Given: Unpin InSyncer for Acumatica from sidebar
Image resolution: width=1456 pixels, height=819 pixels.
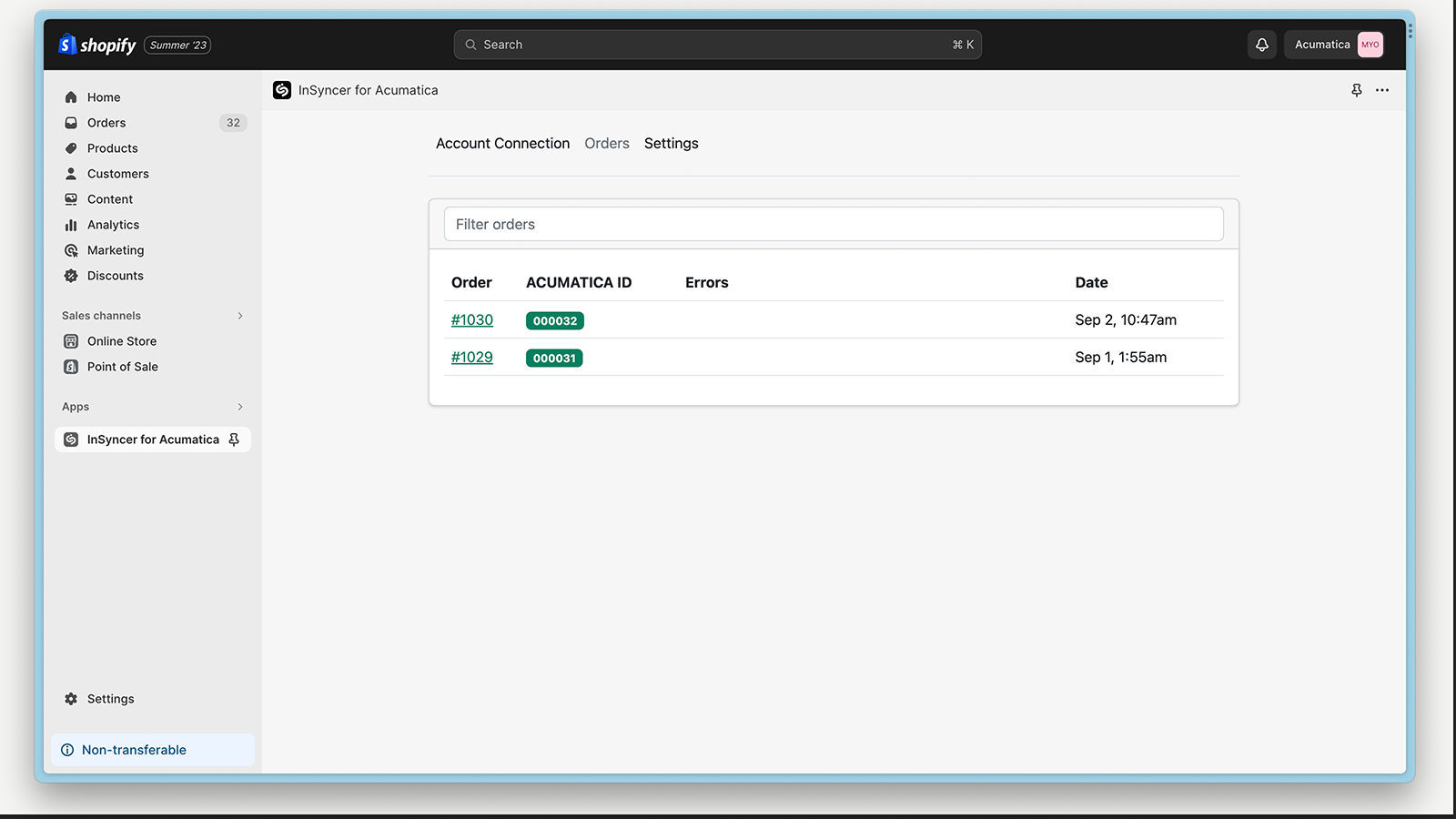Looking at the screenshot, I should 234,440.
